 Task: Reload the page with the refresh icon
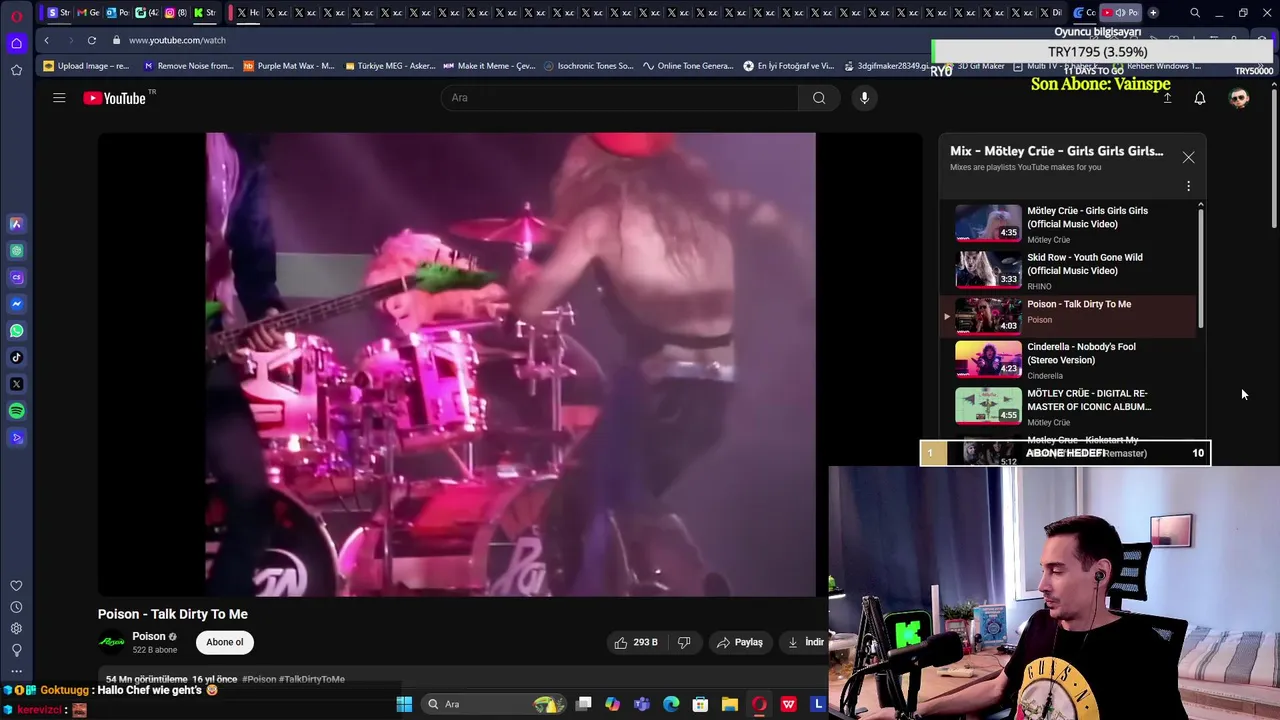tap(91, 40)
